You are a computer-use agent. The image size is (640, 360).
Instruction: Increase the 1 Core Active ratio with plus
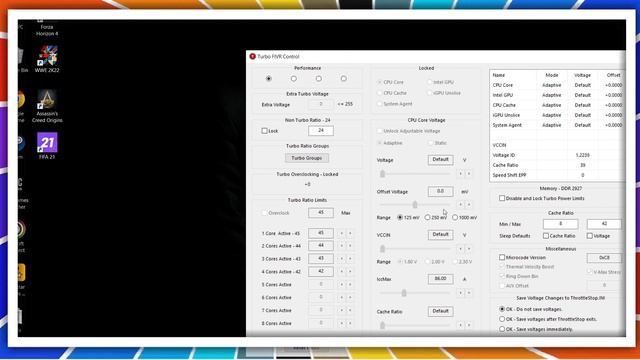click(x=350, y=233)
